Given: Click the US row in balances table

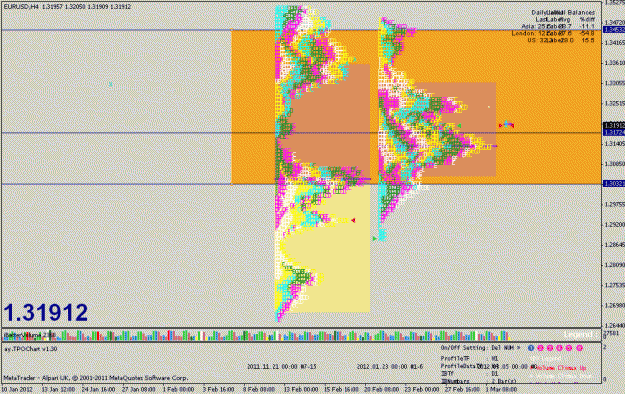Looking at the screenshot, I should pos(561,40).
